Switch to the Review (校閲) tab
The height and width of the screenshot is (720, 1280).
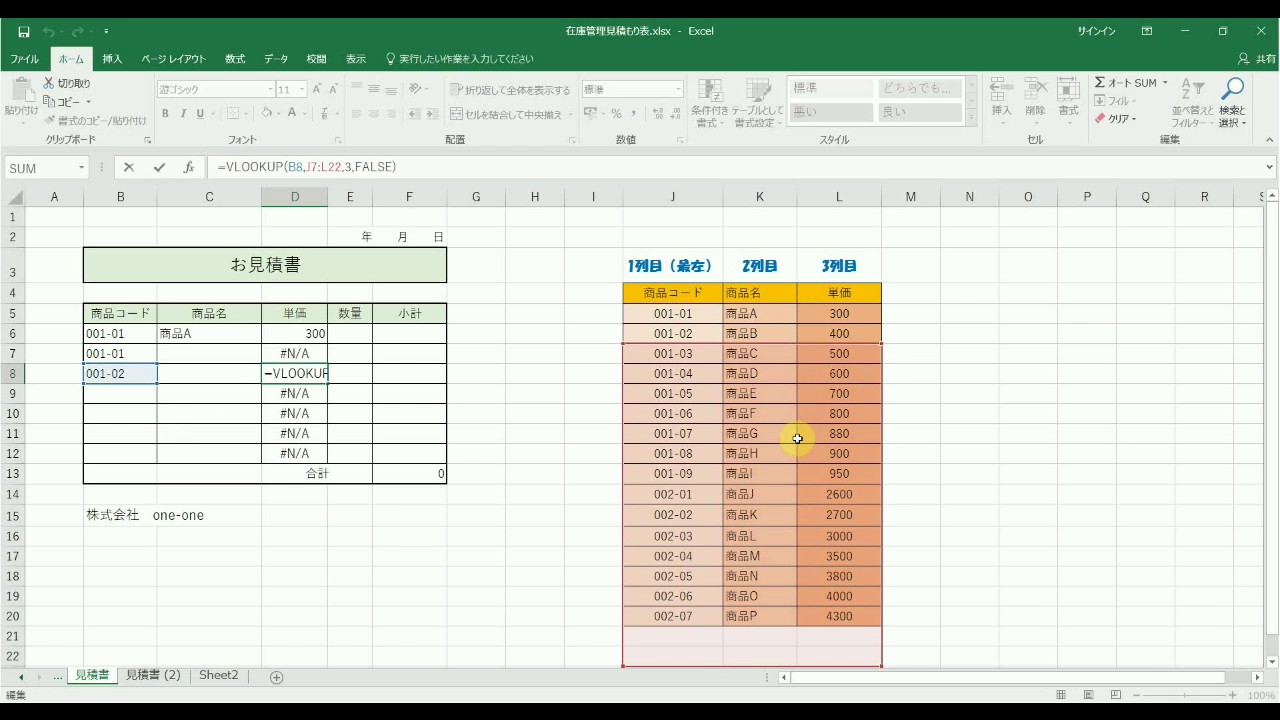tap(316, 59)
